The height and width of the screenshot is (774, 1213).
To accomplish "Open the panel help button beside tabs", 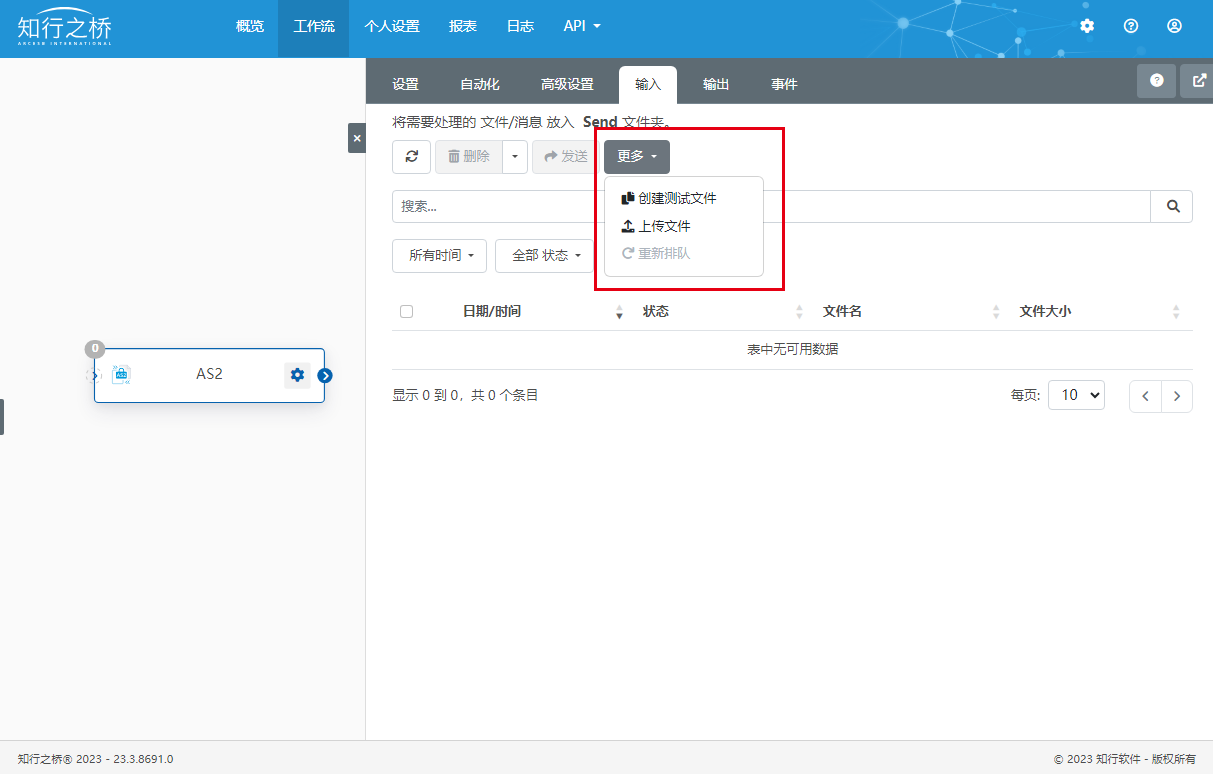I will tap(1156, 81).
